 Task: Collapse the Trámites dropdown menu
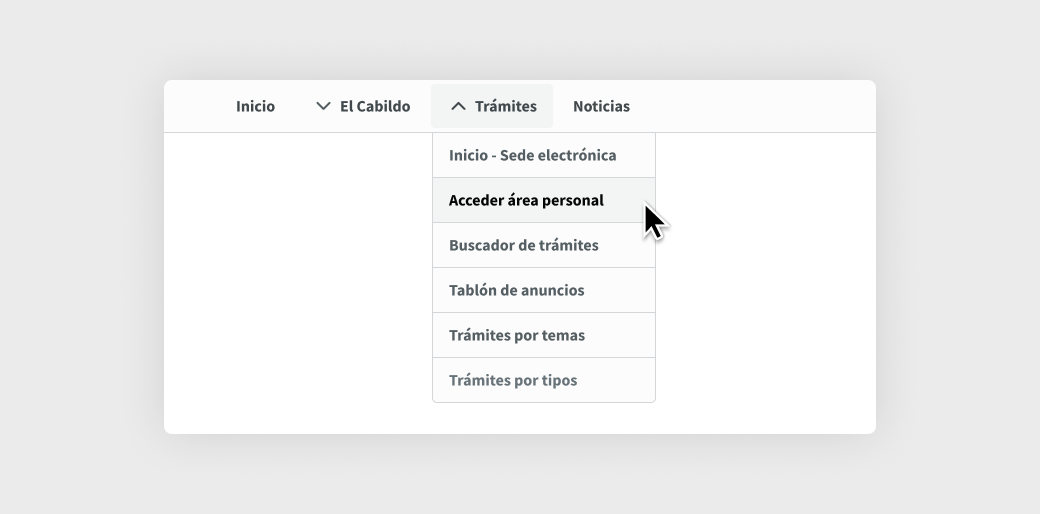(492, 106)
